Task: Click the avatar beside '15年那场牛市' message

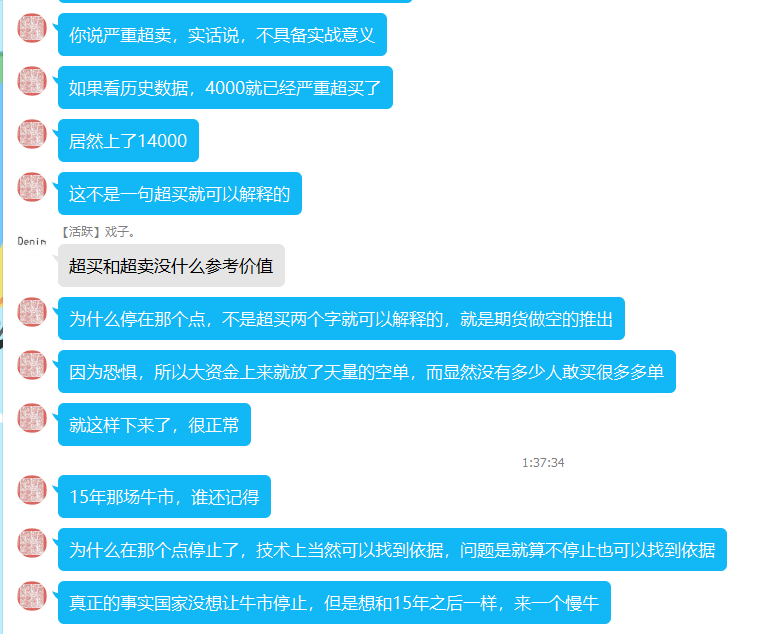Action: [32, 490]
